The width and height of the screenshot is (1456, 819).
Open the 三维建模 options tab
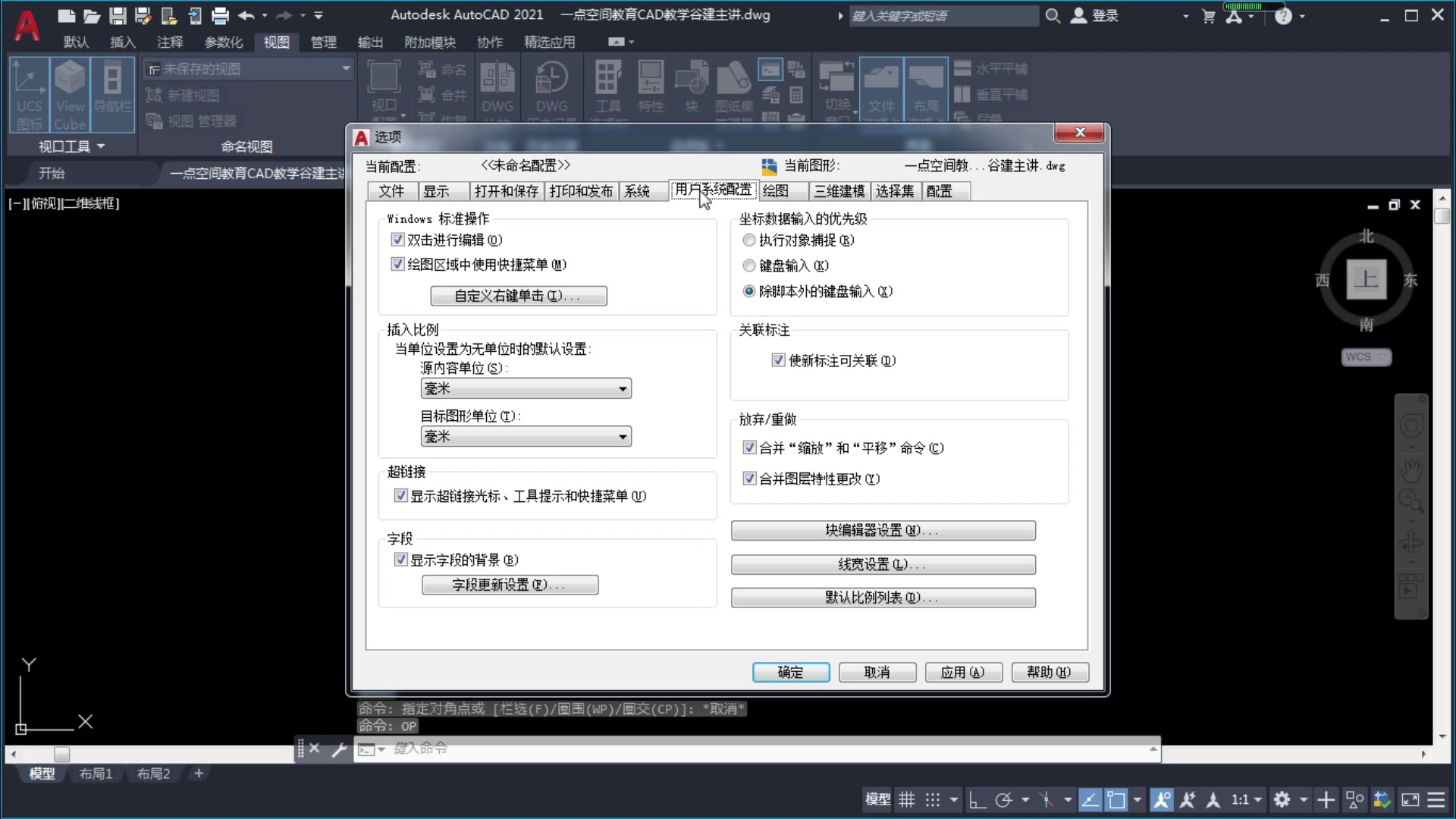tap(839, 191)
